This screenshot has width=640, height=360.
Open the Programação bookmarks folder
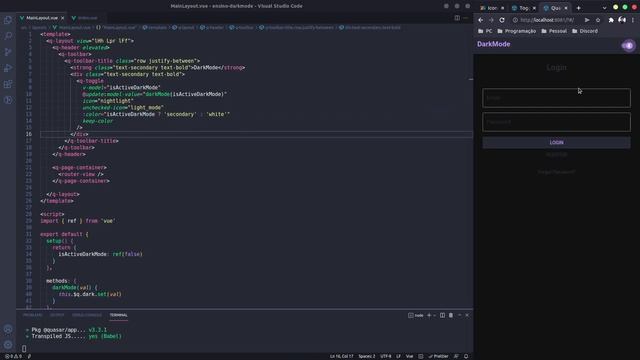(516, 31)
